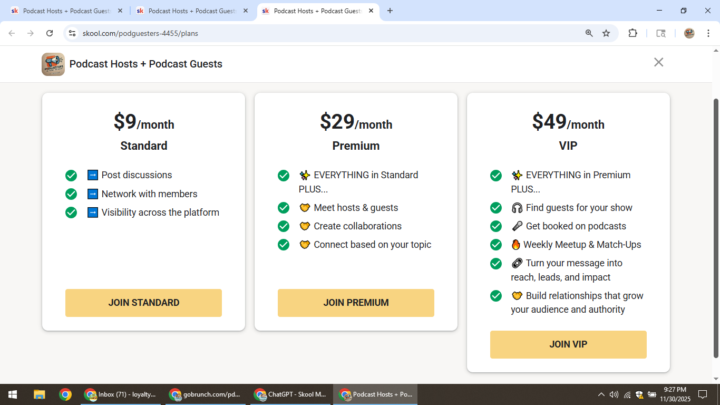Click Turn your message into reach text
Image resolution: width=720 pixels, height=405 pixels.
coord(567,270)
